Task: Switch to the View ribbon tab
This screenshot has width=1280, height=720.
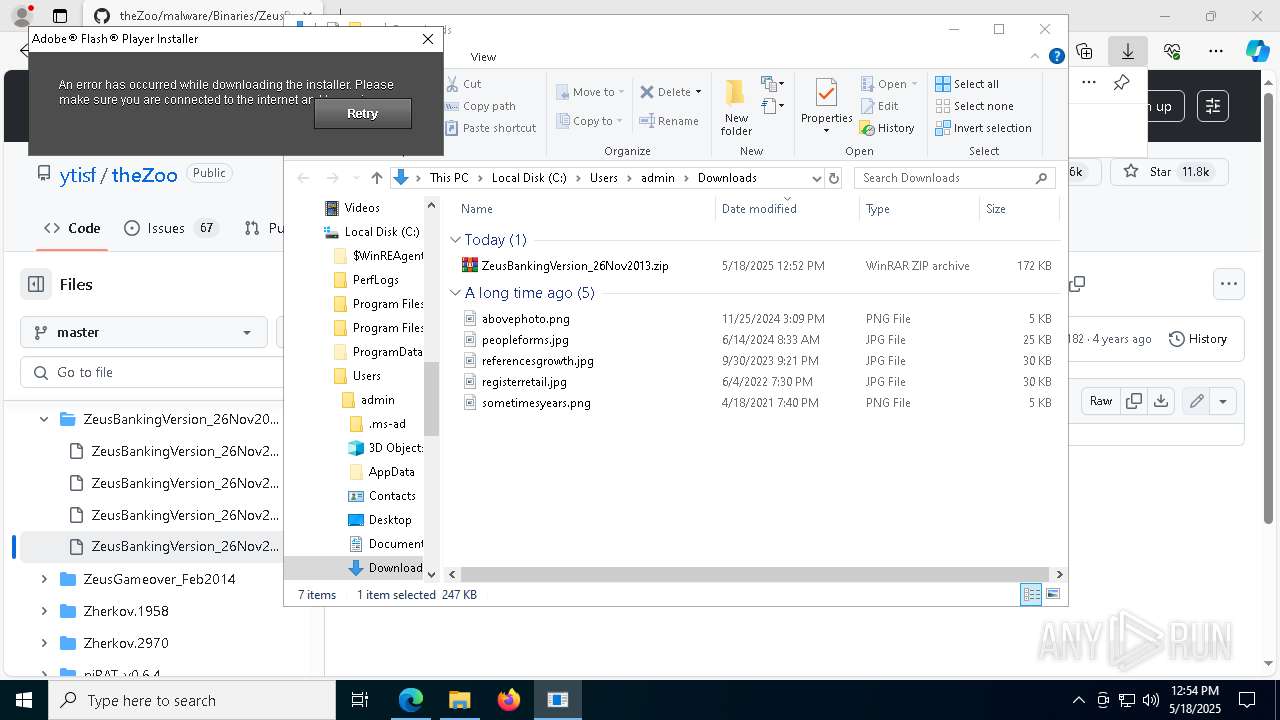Action: point(483,57)
